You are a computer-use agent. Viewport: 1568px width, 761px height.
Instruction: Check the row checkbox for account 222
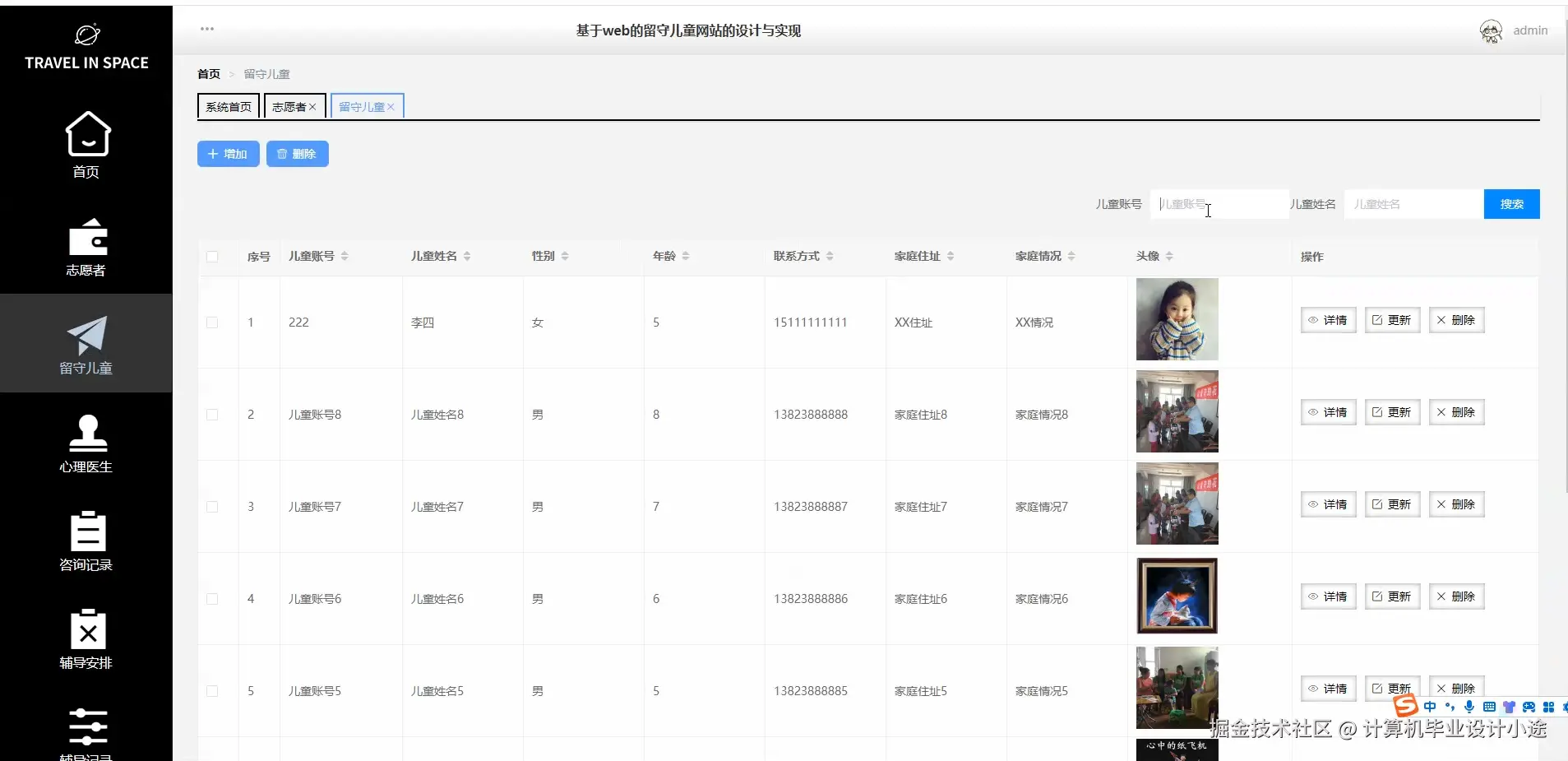[212, 322]
